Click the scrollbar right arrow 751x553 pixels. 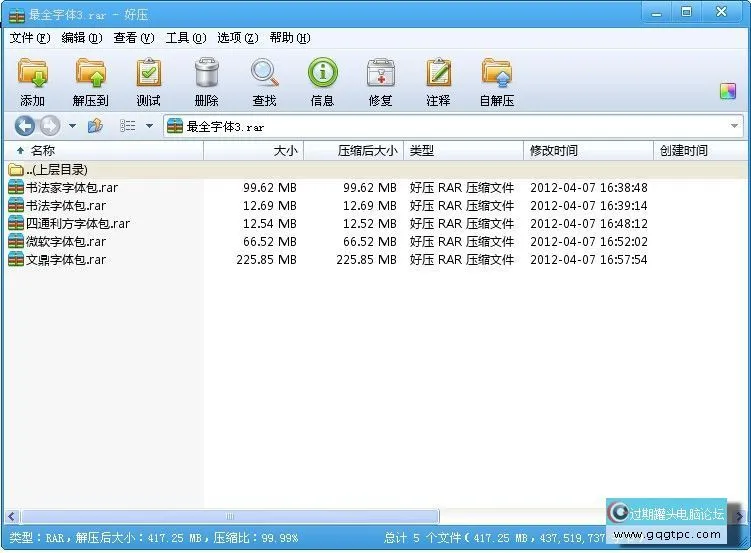point(739,516)
